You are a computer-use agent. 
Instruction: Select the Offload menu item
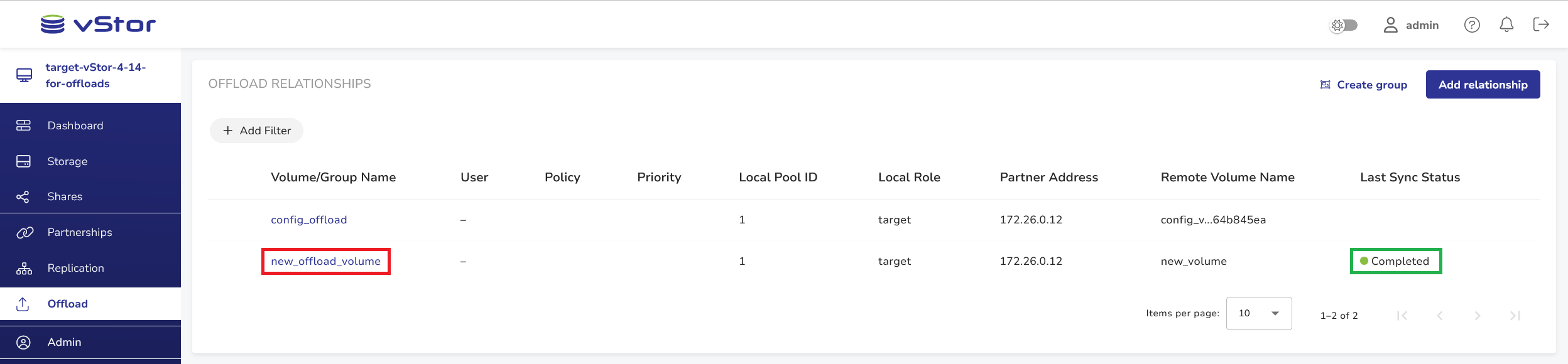(68, 304)
